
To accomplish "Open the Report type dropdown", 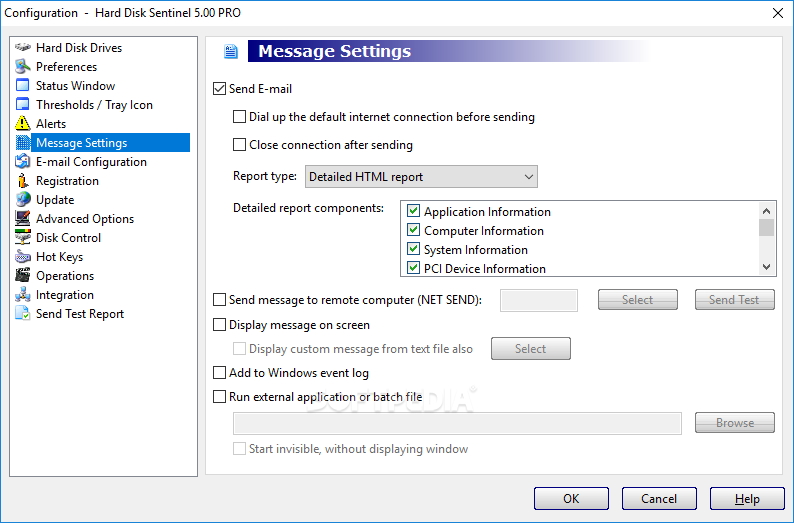I will (x=421, y=177).
